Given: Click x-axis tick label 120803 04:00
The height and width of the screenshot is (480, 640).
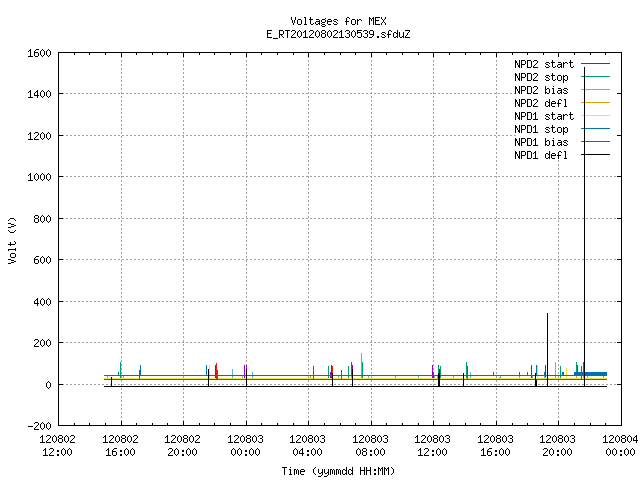Looking at the screenshot, I should click(307, 446).
